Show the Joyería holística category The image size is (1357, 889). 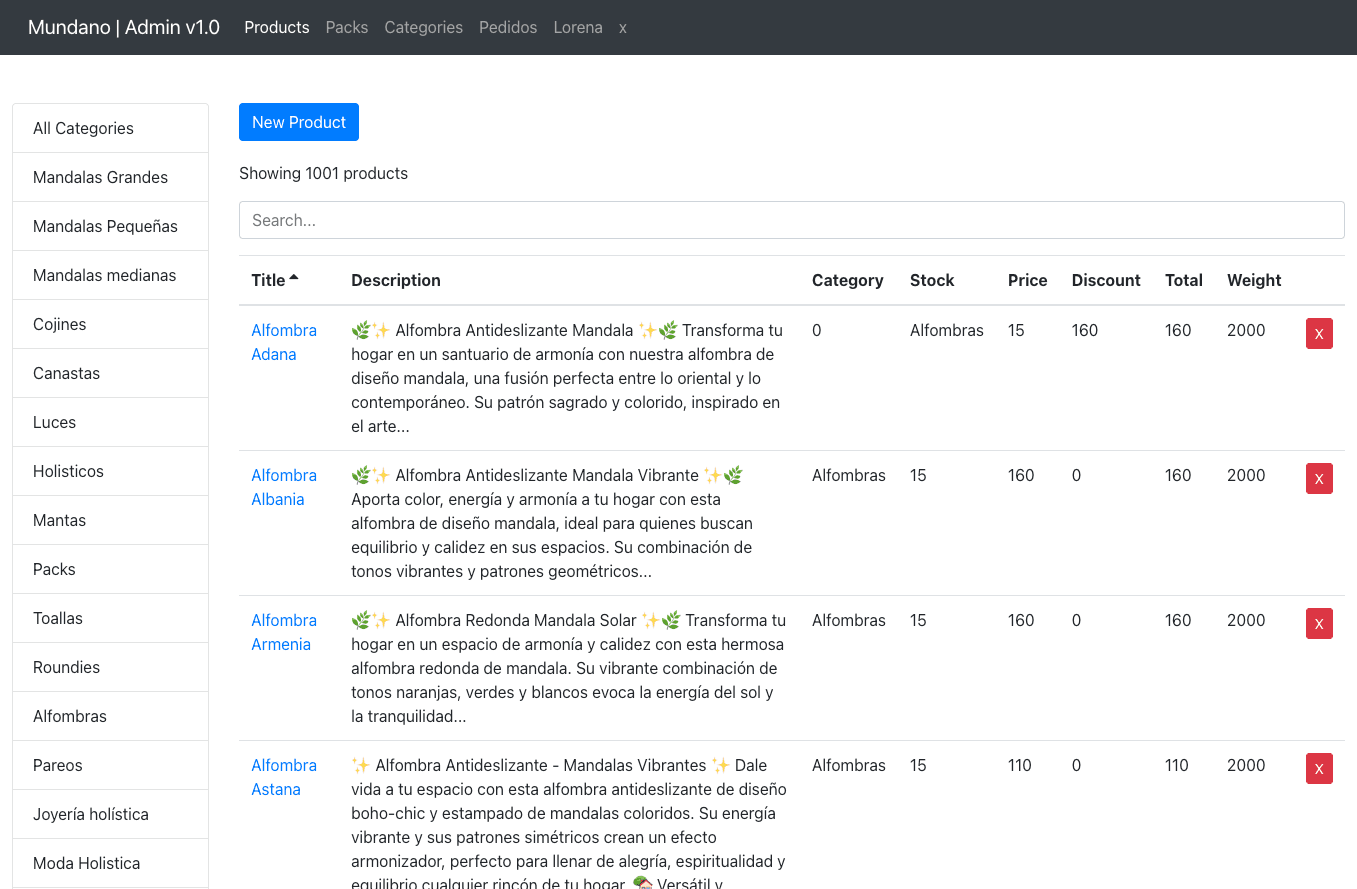click(110, 814)
